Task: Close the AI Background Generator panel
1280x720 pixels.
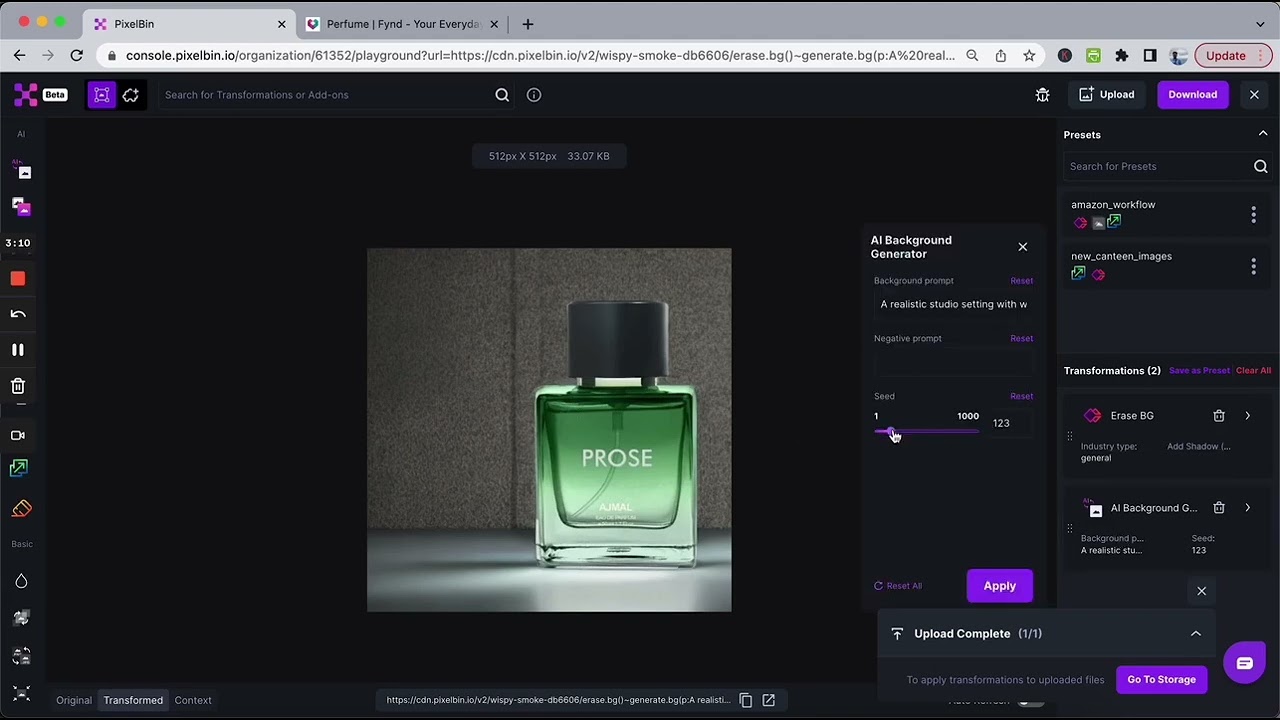Action: point(1022,247)
